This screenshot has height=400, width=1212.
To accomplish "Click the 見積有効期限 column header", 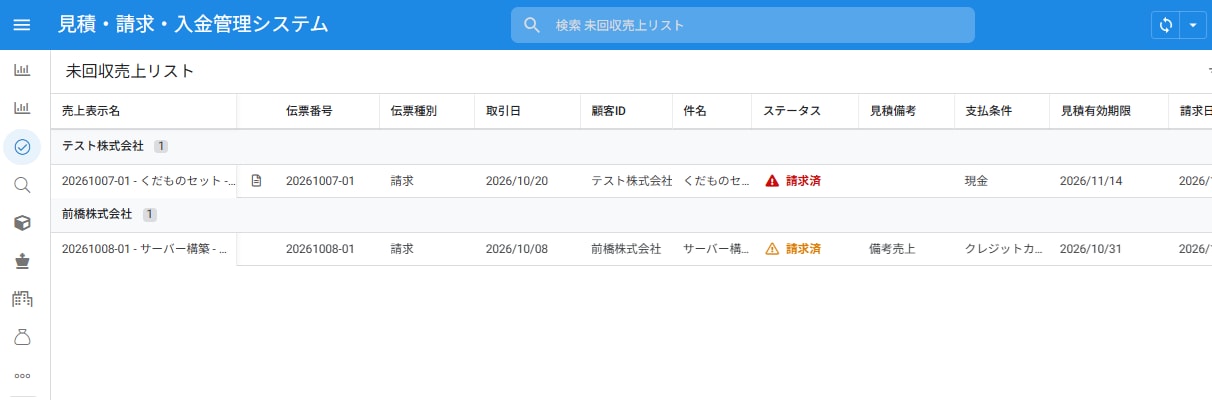I will click(x=1096, y=111).
